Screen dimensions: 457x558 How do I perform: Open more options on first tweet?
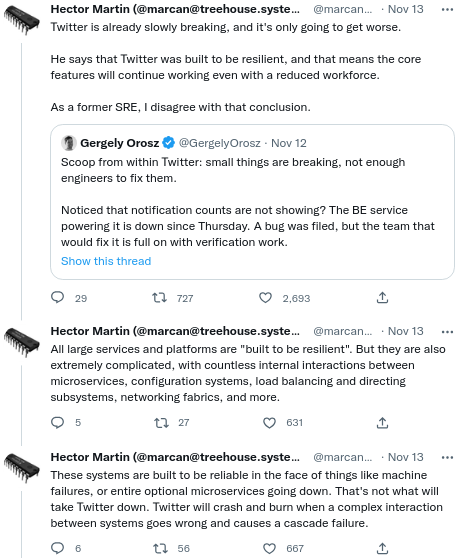point(447,10)
